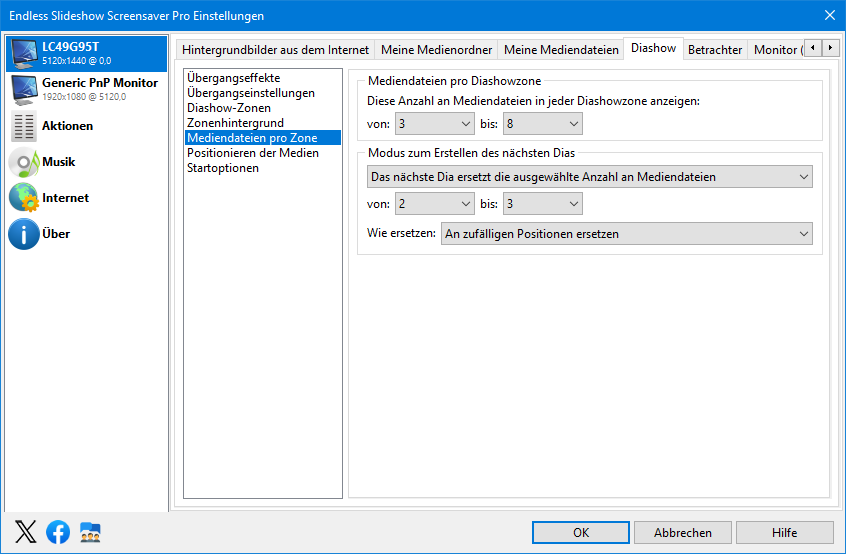Select the Generic PnP Monitor icon
This screenshot has width=846, height=554.
coord(24,90)
